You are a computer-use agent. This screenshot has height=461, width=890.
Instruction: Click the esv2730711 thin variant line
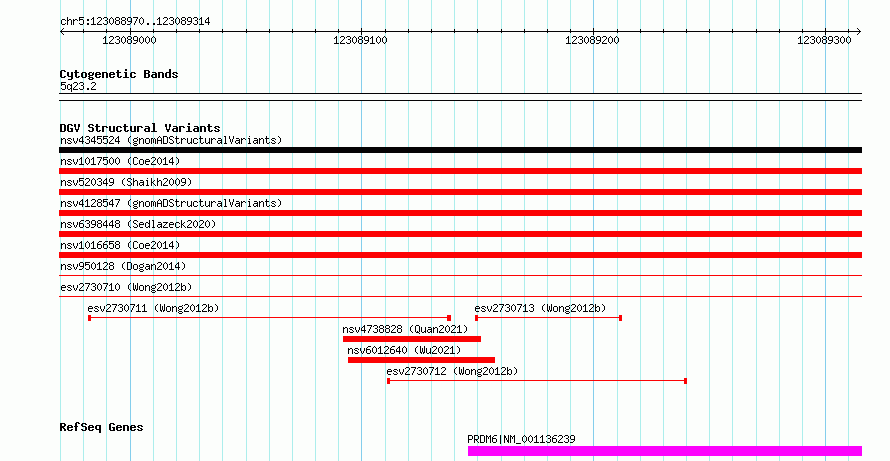click(x=270, y=318)
